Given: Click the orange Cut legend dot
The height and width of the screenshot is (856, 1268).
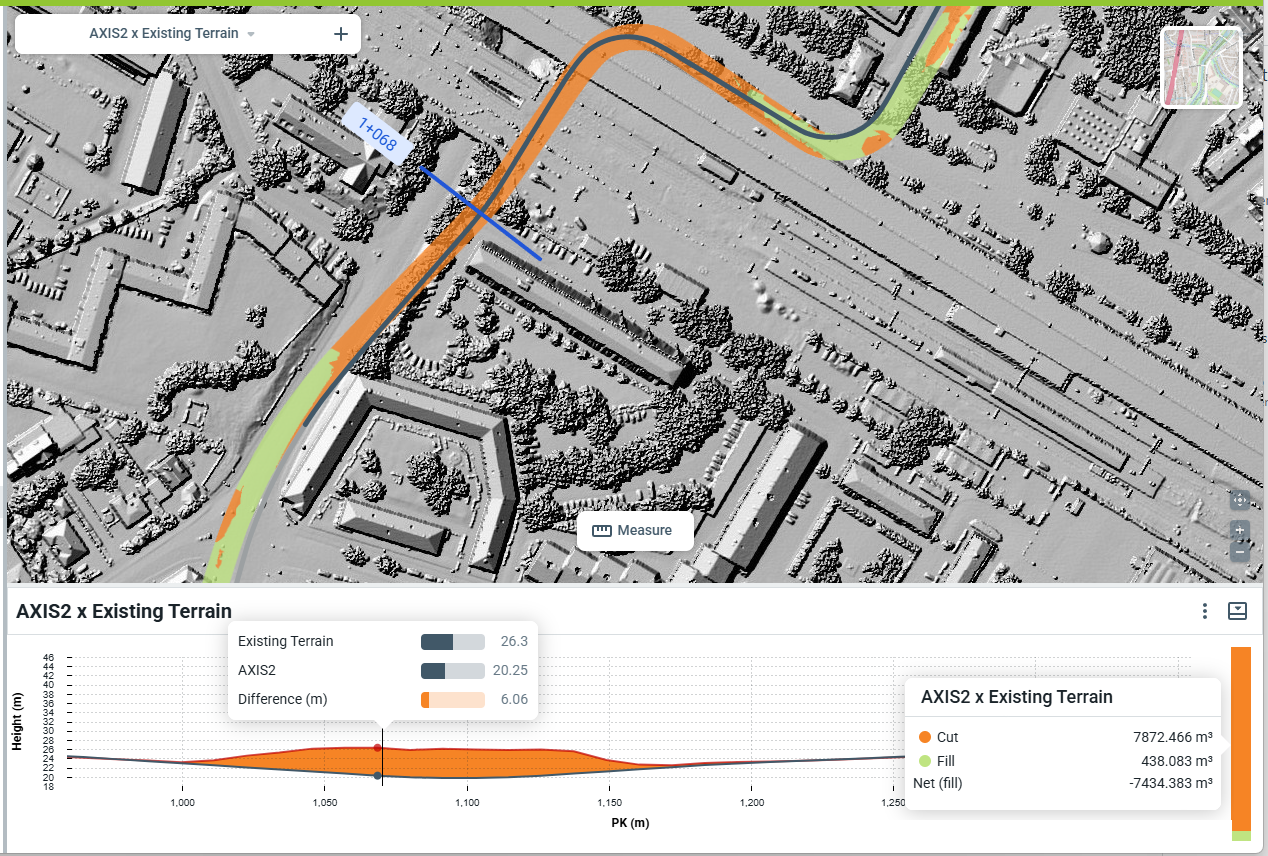Looking at the screenshot, I should (924, 737).
